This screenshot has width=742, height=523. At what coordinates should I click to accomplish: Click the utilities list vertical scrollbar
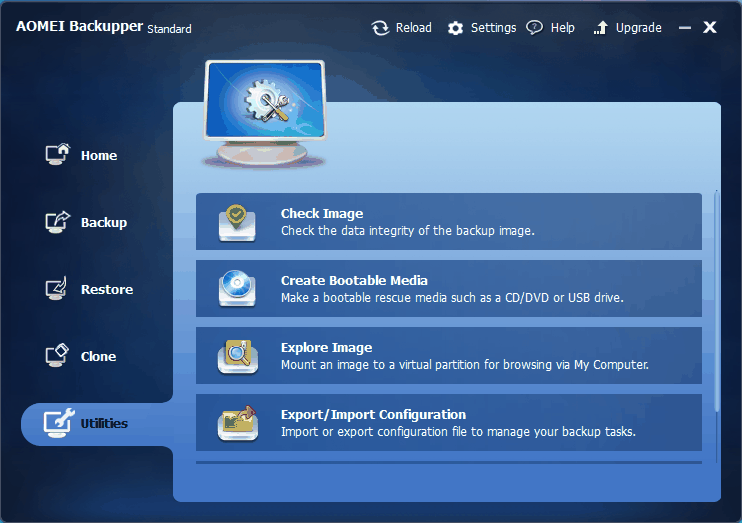click(716, 301)
